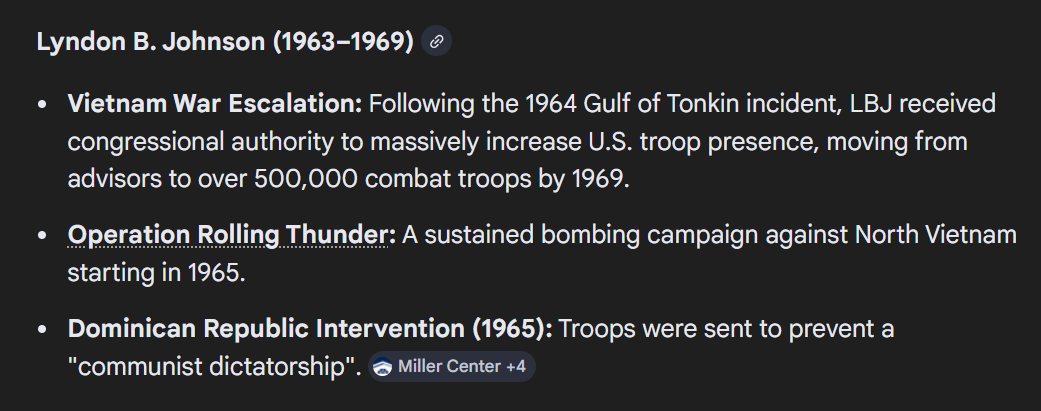Click the bold Vietnam War Escalation label
Screen dimensions: 1041x411
click(x=214, y=105)
